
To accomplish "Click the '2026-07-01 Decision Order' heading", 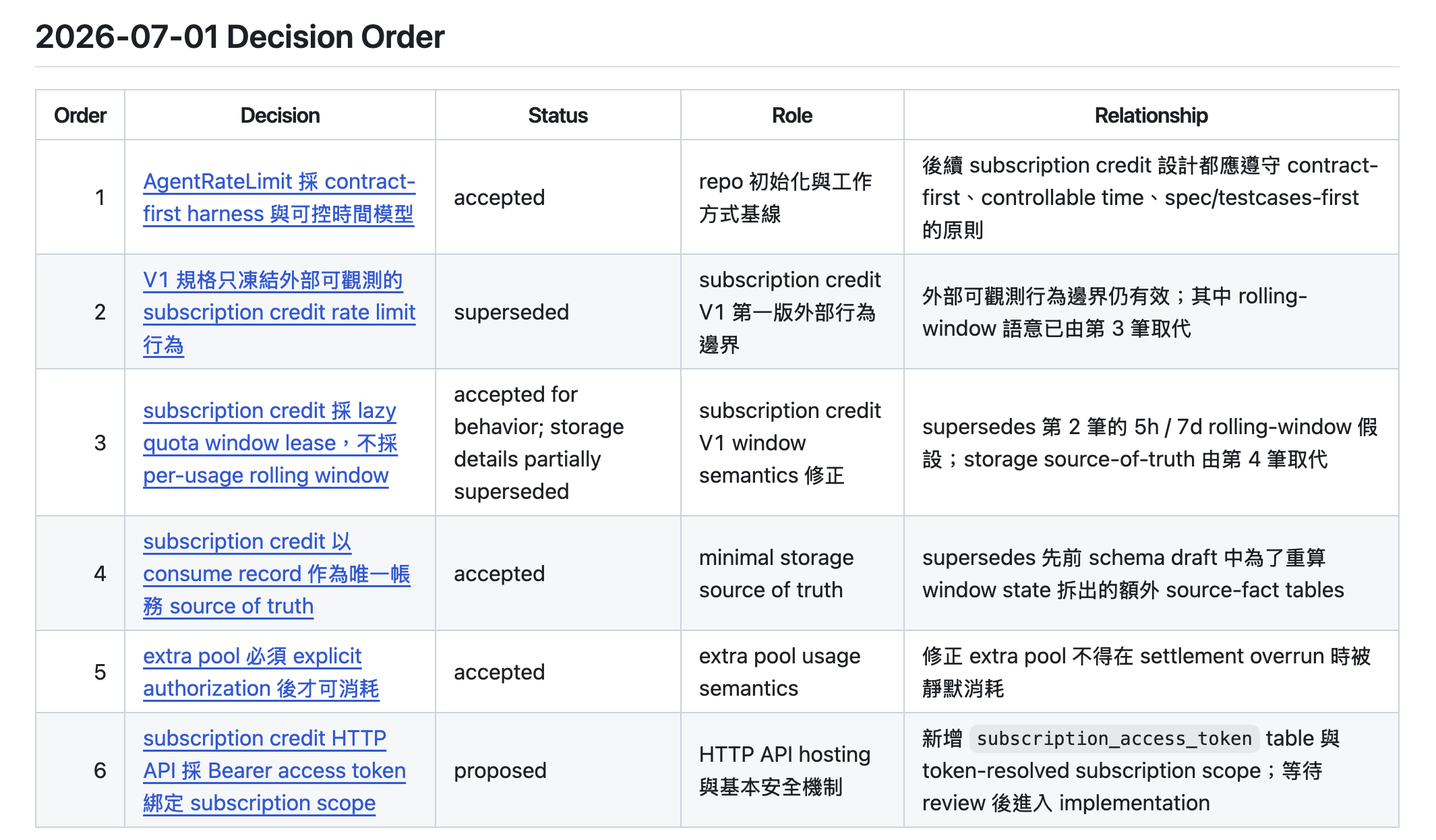I will 240,36.
